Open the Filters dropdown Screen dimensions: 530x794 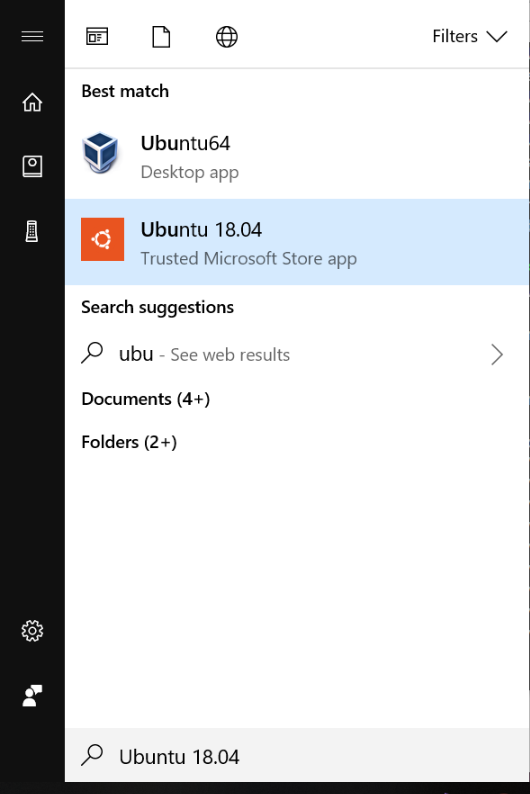click(469, 36)
